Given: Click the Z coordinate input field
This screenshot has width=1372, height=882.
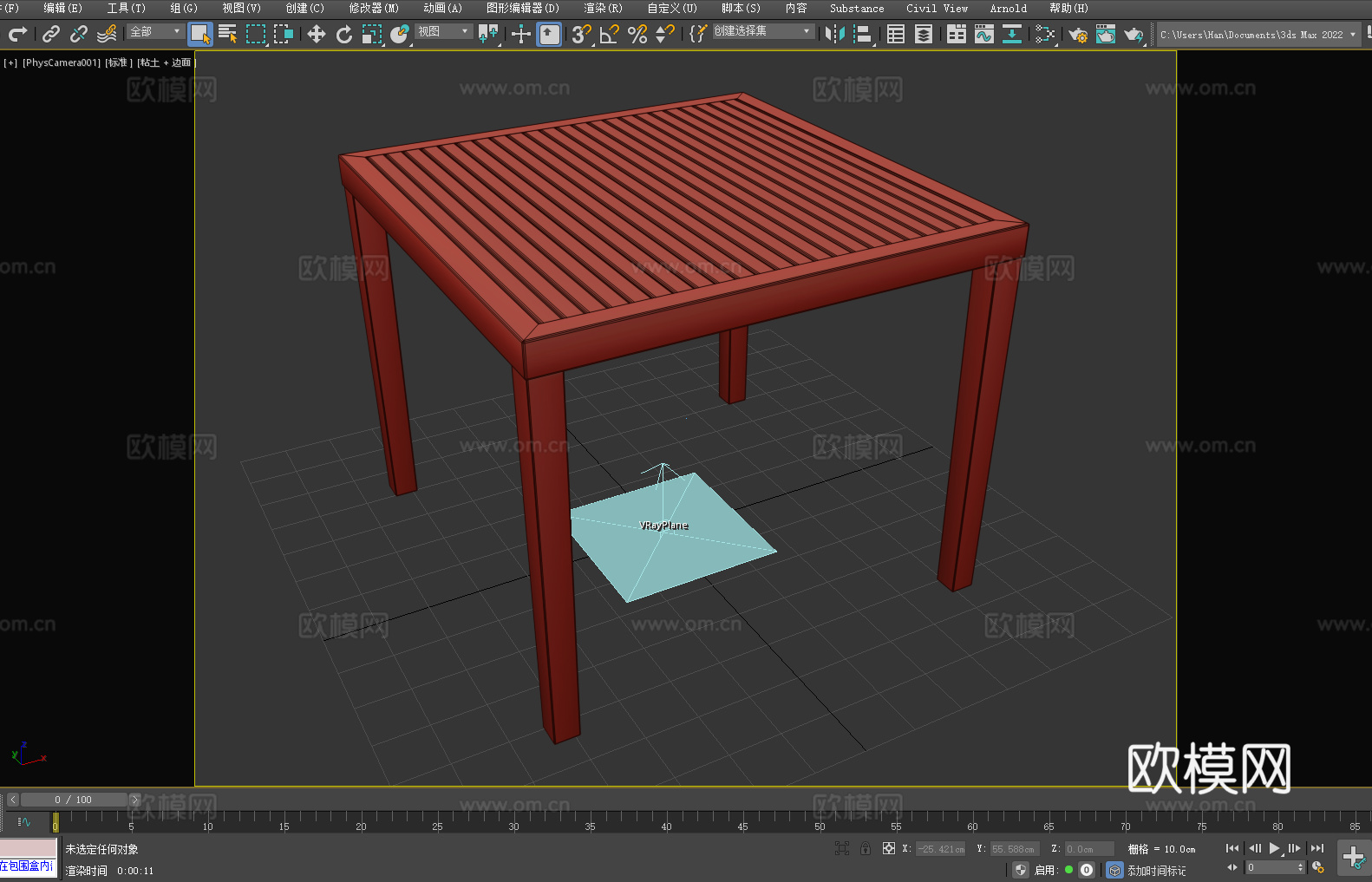Looking at the screenshot, I should [1089, 849].
